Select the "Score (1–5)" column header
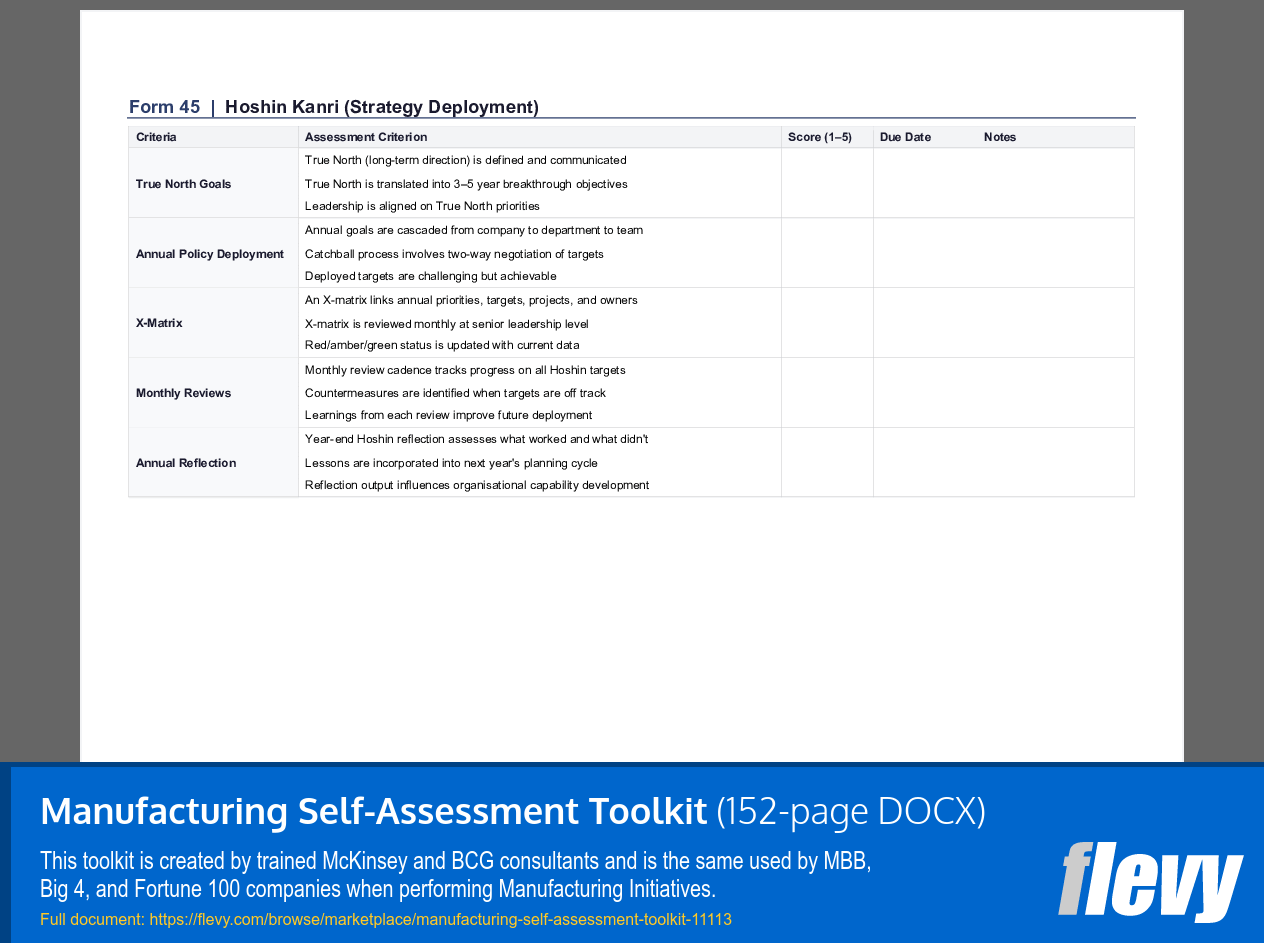 point(819,137)
